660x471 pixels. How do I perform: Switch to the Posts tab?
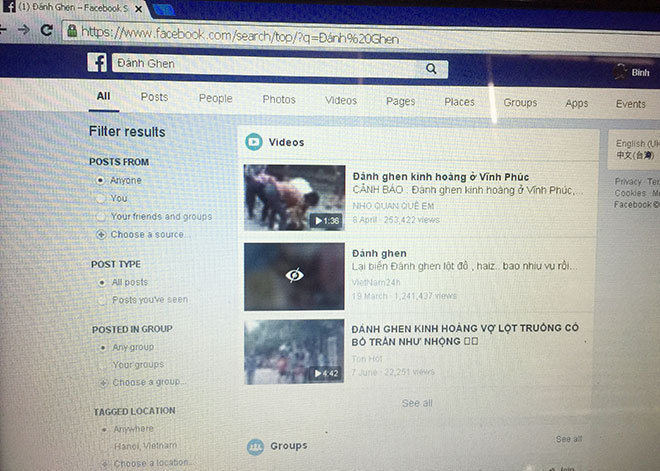(154, 97)
